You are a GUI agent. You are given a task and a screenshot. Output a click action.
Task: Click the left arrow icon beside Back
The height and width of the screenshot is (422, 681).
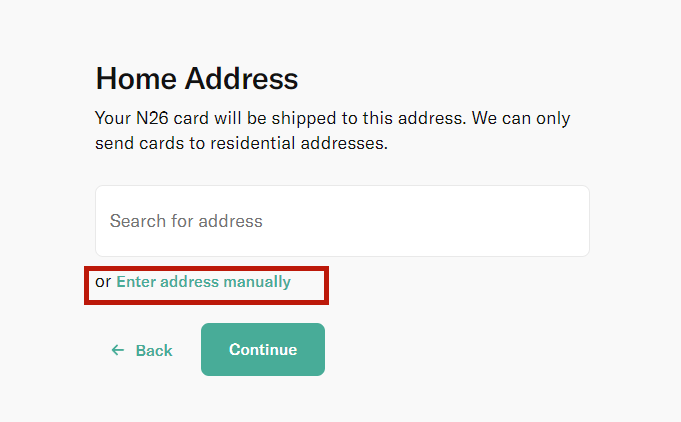[x=118, y=350]
